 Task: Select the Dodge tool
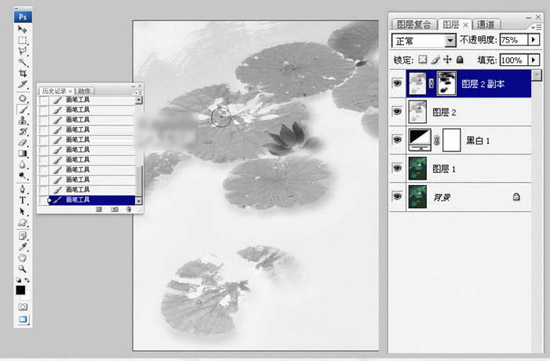[22, 175]
